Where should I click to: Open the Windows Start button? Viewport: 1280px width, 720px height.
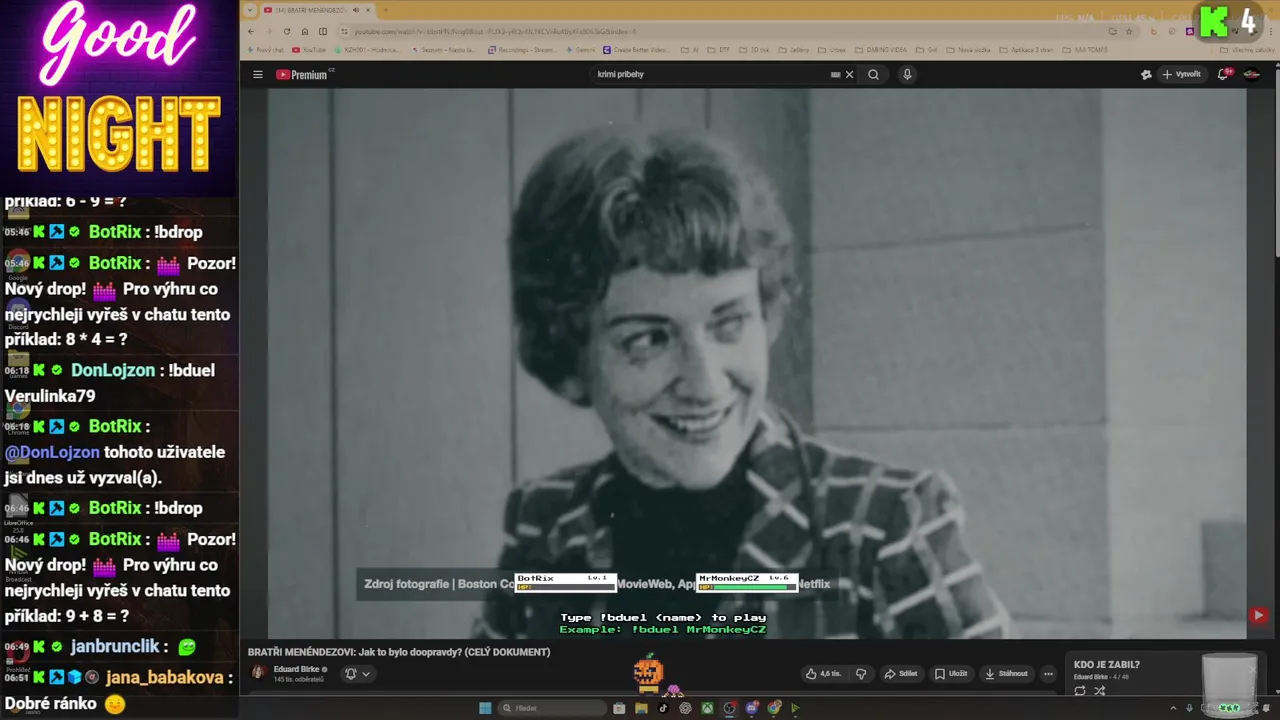click(x=485, y=708)
